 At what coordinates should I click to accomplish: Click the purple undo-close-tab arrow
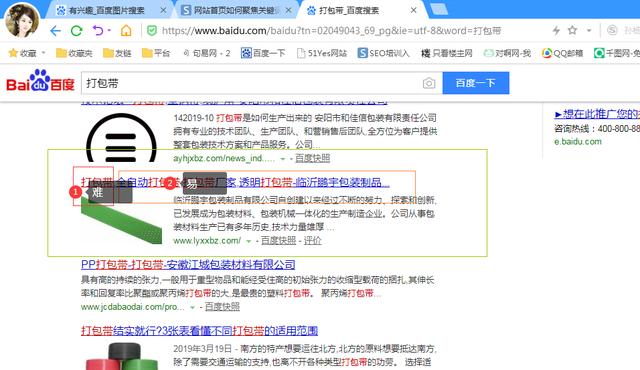tap(98, 31)
